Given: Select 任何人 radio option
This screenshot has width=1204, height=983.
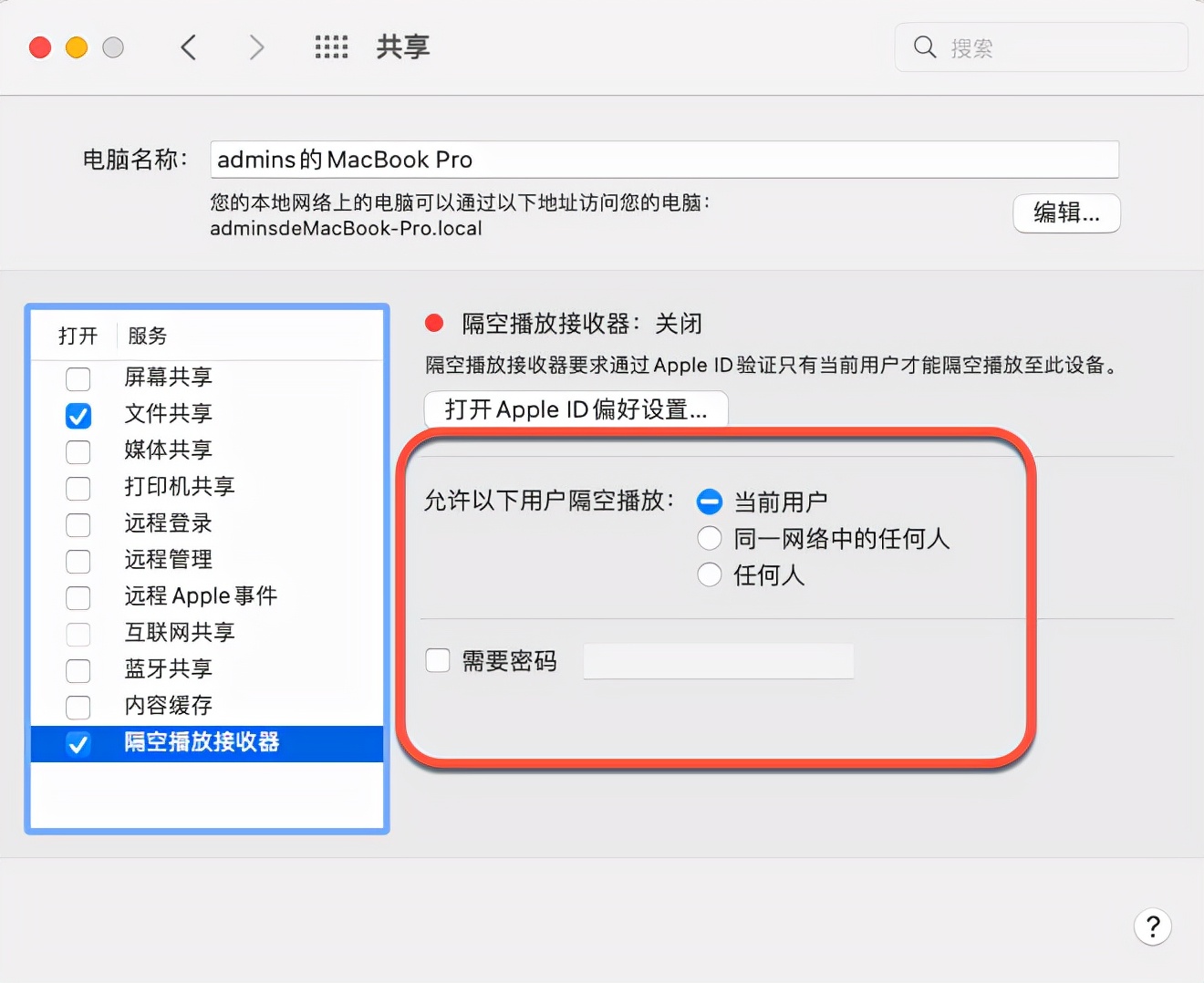Looking at the screenshot, I should pyautogui.click(x=710, y=574).
